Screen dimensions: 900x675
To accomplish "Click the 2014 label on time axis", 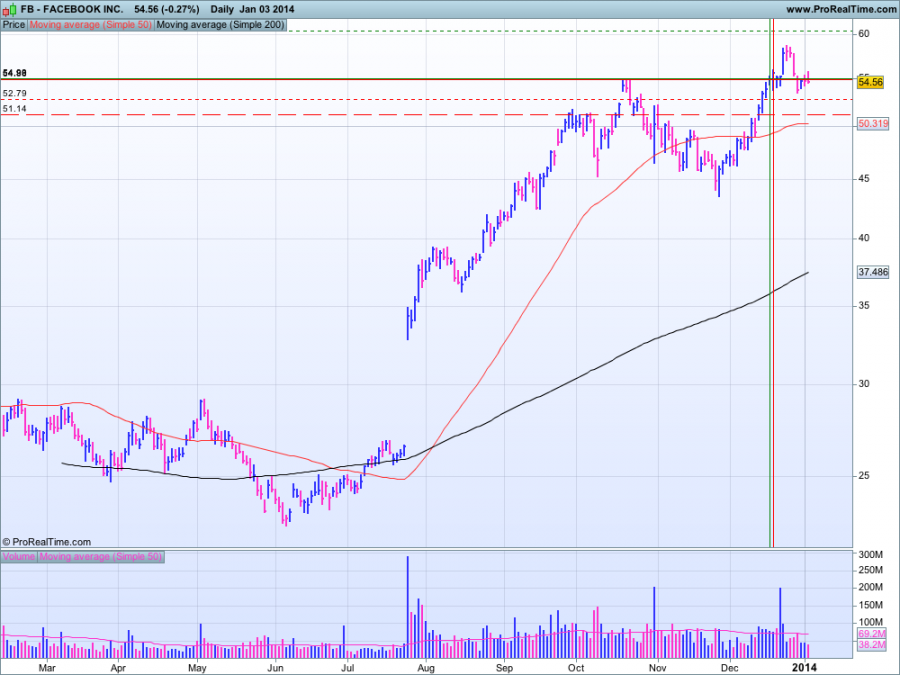I will 805,667.
